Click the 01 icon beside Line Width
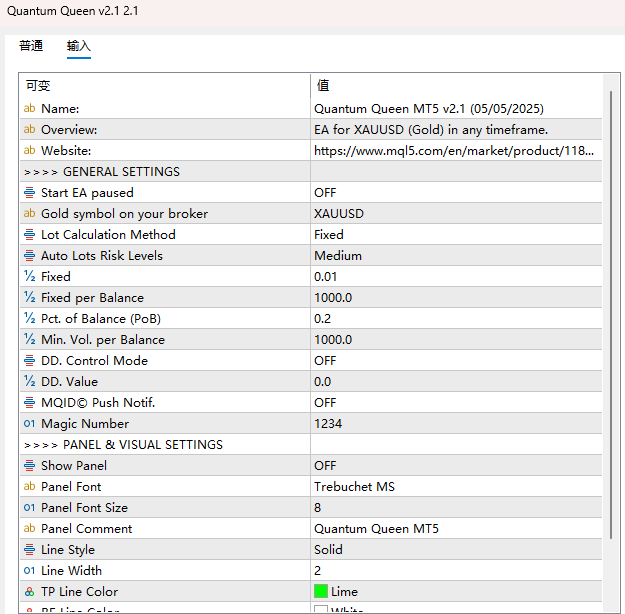This screenshot has width=625, height=614. tap(29, 571)
